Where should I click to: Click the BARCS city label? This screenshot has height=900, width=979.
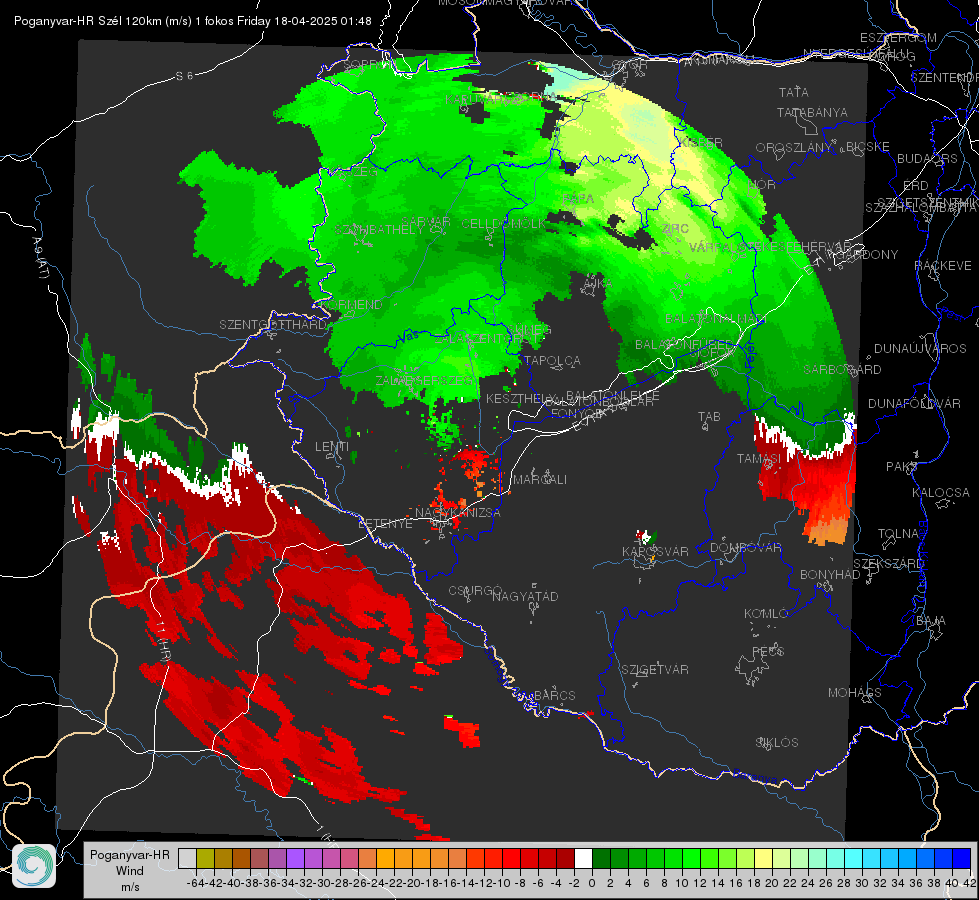[555, 695]
